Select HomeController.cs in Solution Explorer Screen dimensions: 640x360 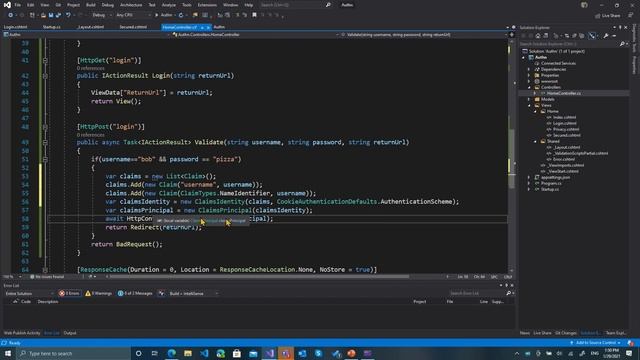563,93
